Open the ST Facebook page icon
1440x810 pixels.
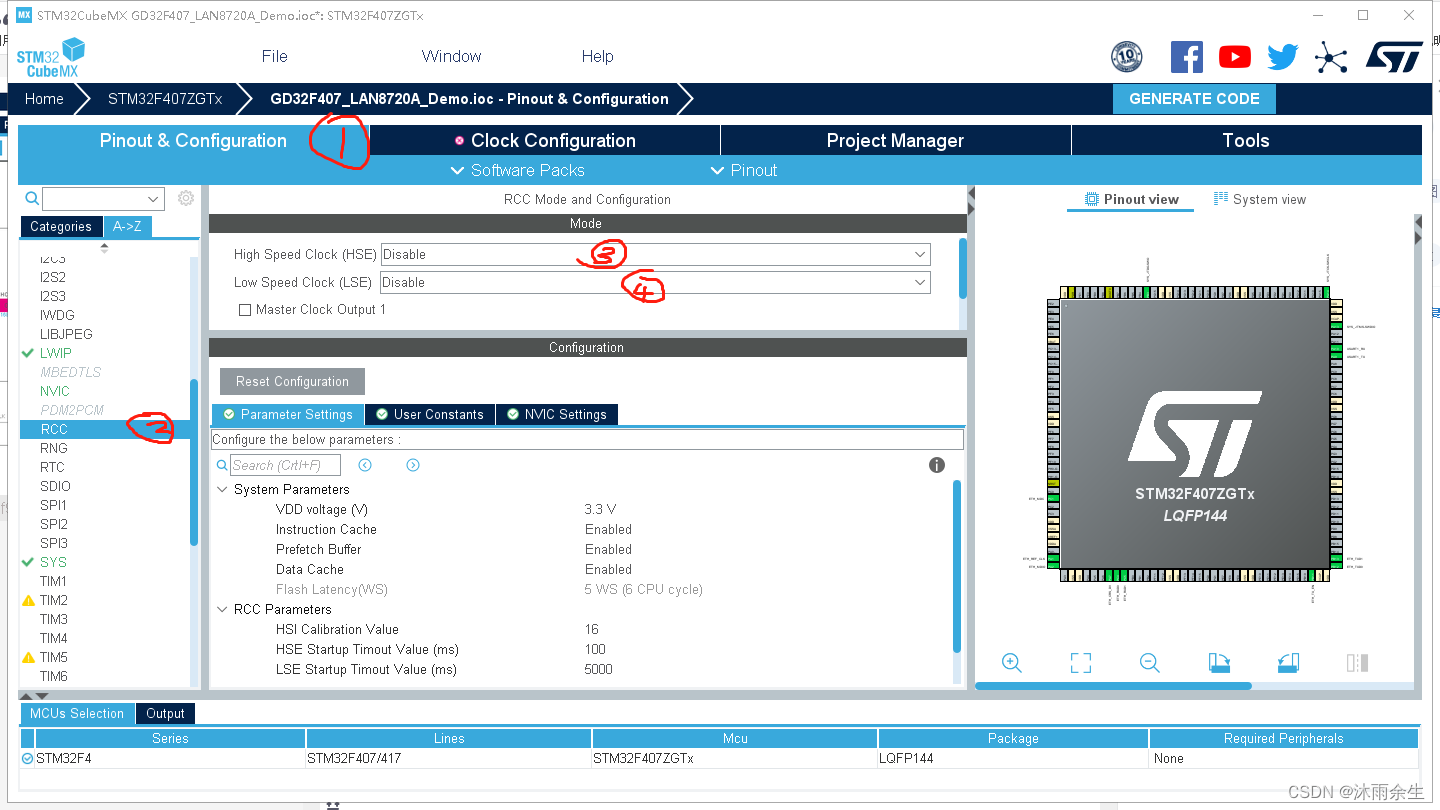[1186, 57]
